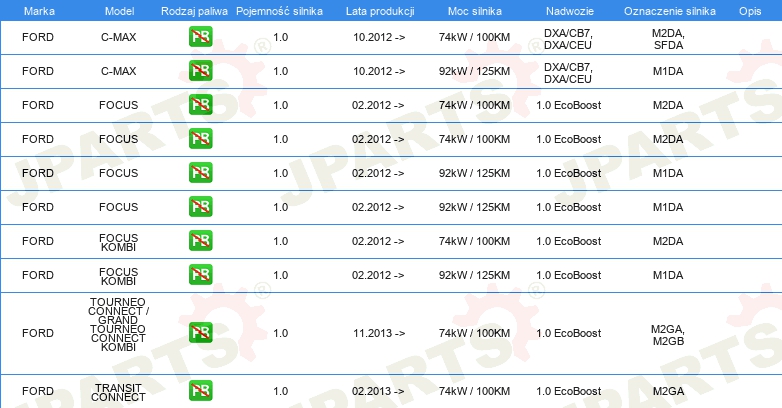Click 'FOCUS KOMBI' in the 74kW row
Viewport: 782px width, 408px height.
coord(118,242)
